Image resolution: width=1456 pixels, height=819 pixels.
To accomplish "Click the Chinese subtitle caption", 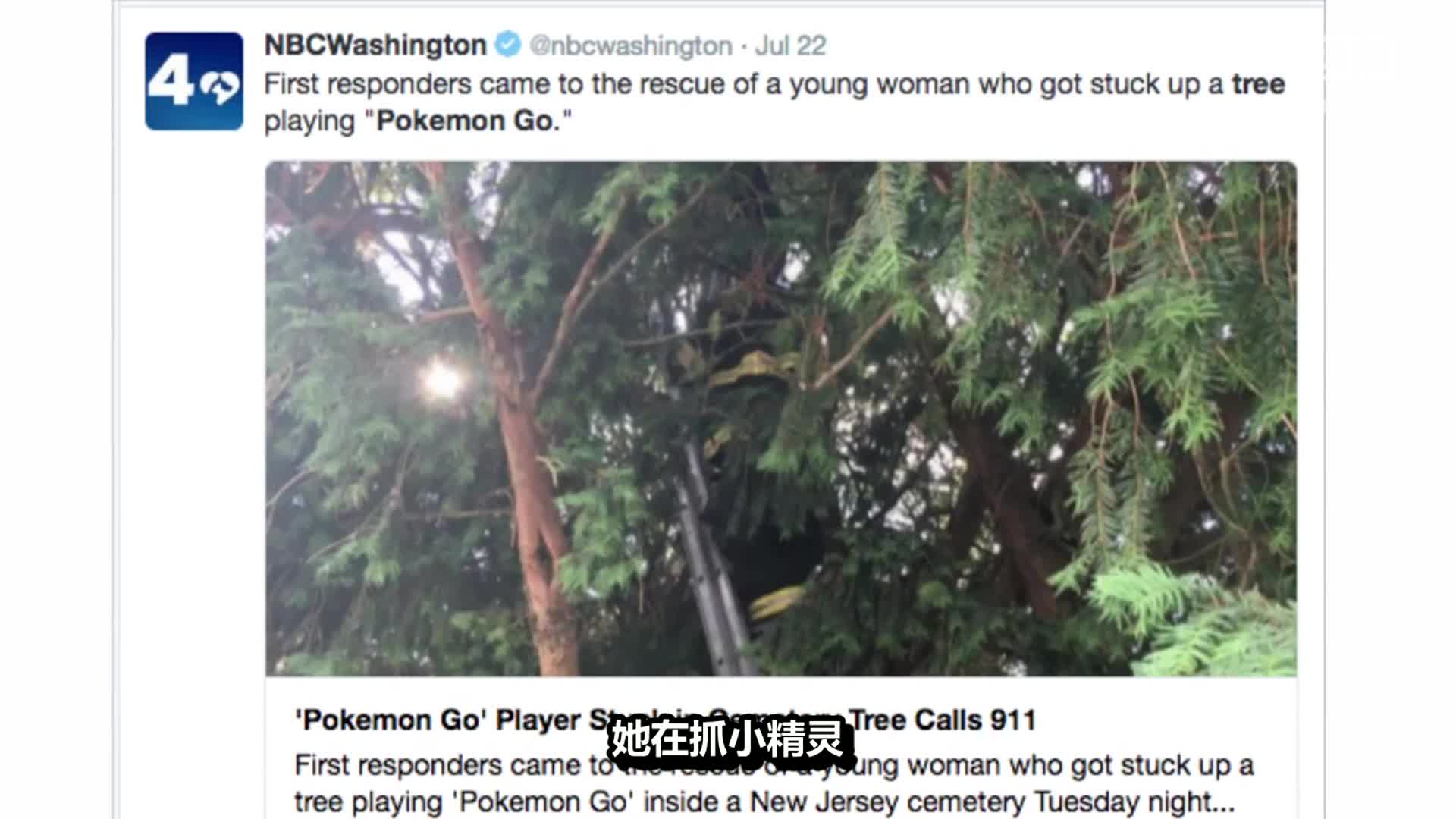I will click(728, 740).
